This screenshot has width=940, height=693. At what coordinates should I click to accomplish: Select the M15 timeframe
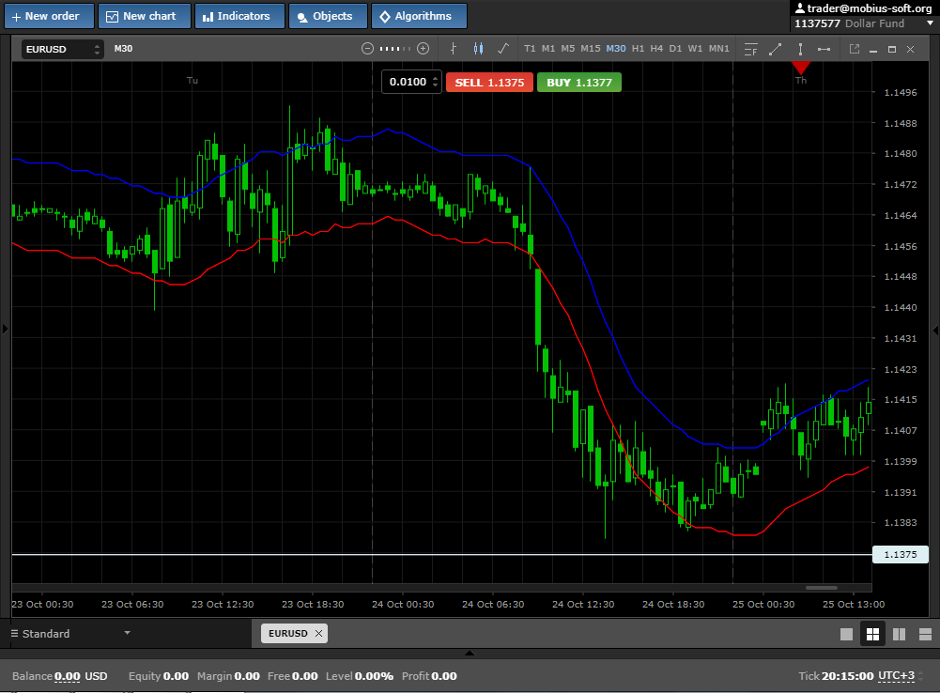(590, 49)
